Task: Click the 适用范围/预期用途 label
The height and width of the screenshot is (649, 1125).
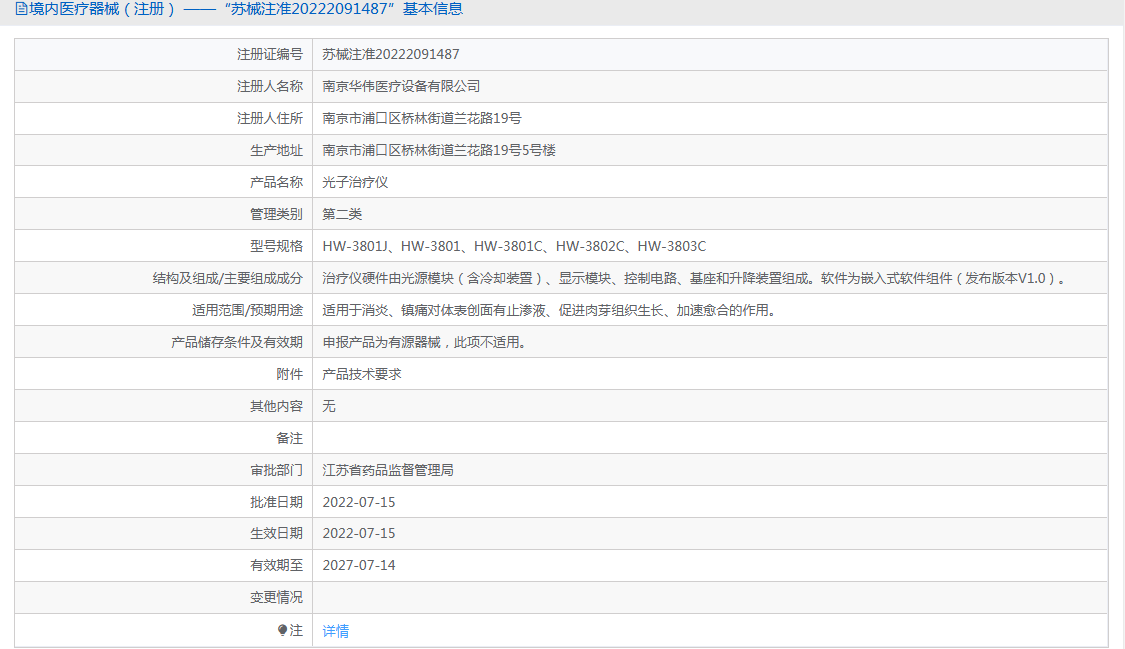Action: point(248,311)
